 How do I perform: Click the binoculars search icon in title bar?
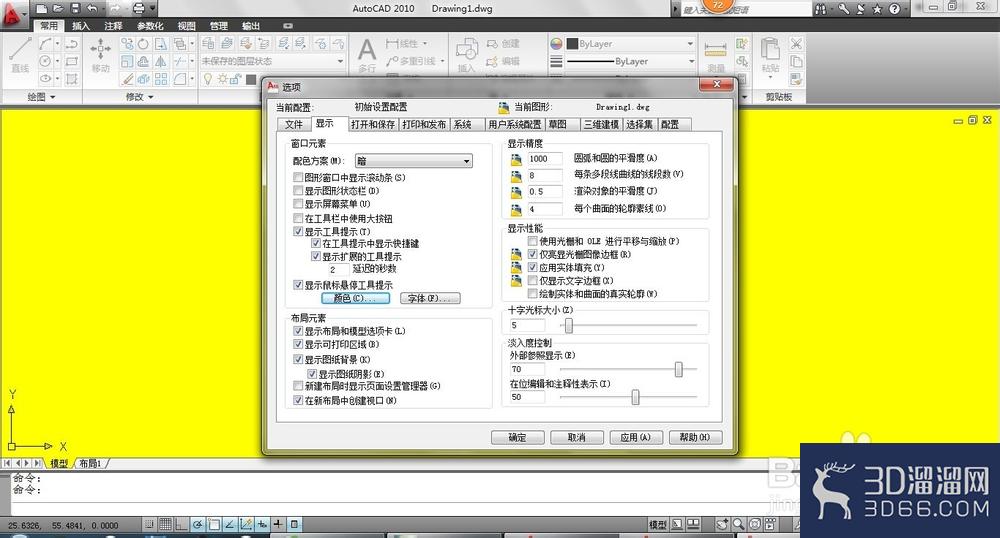point(820,9)
